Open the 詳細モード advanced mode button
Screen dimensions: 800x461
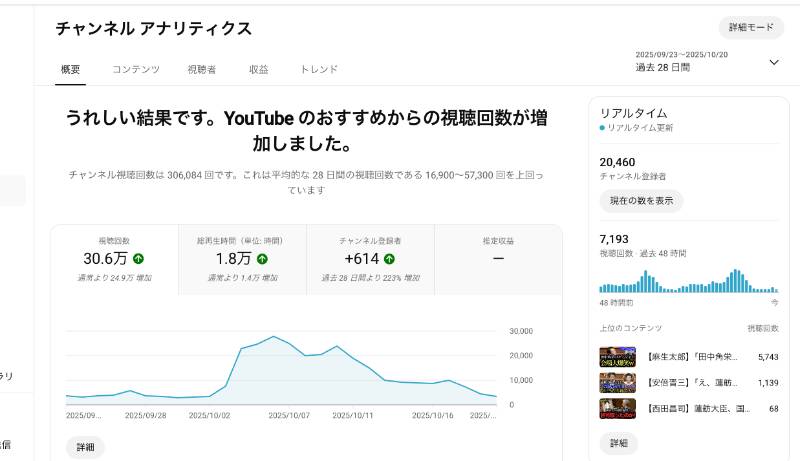pos(751,28)
